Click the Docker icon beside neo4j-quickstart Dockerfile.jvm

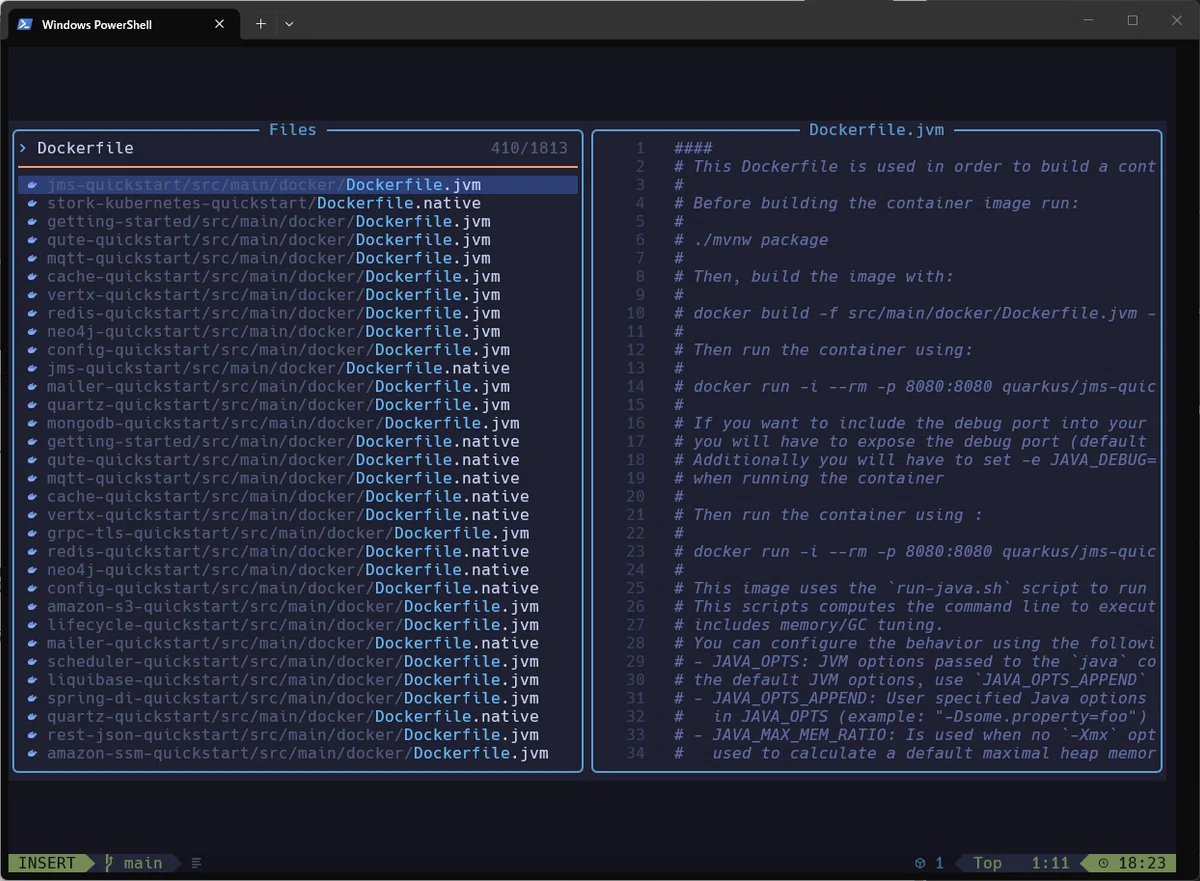(33, 332)
